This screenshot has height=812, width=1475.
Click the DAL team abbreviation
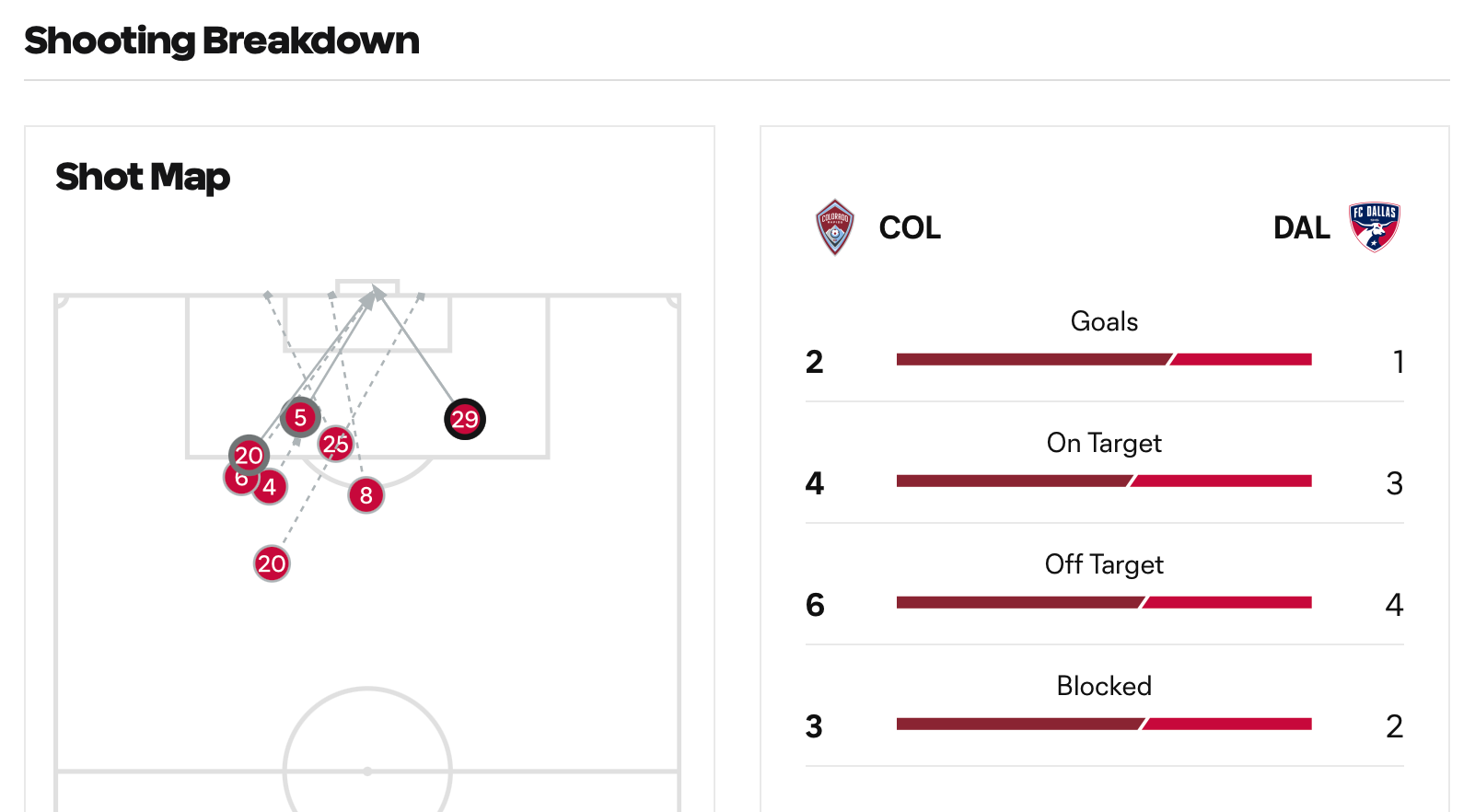pyautogui.click(x=1301, y=227)
